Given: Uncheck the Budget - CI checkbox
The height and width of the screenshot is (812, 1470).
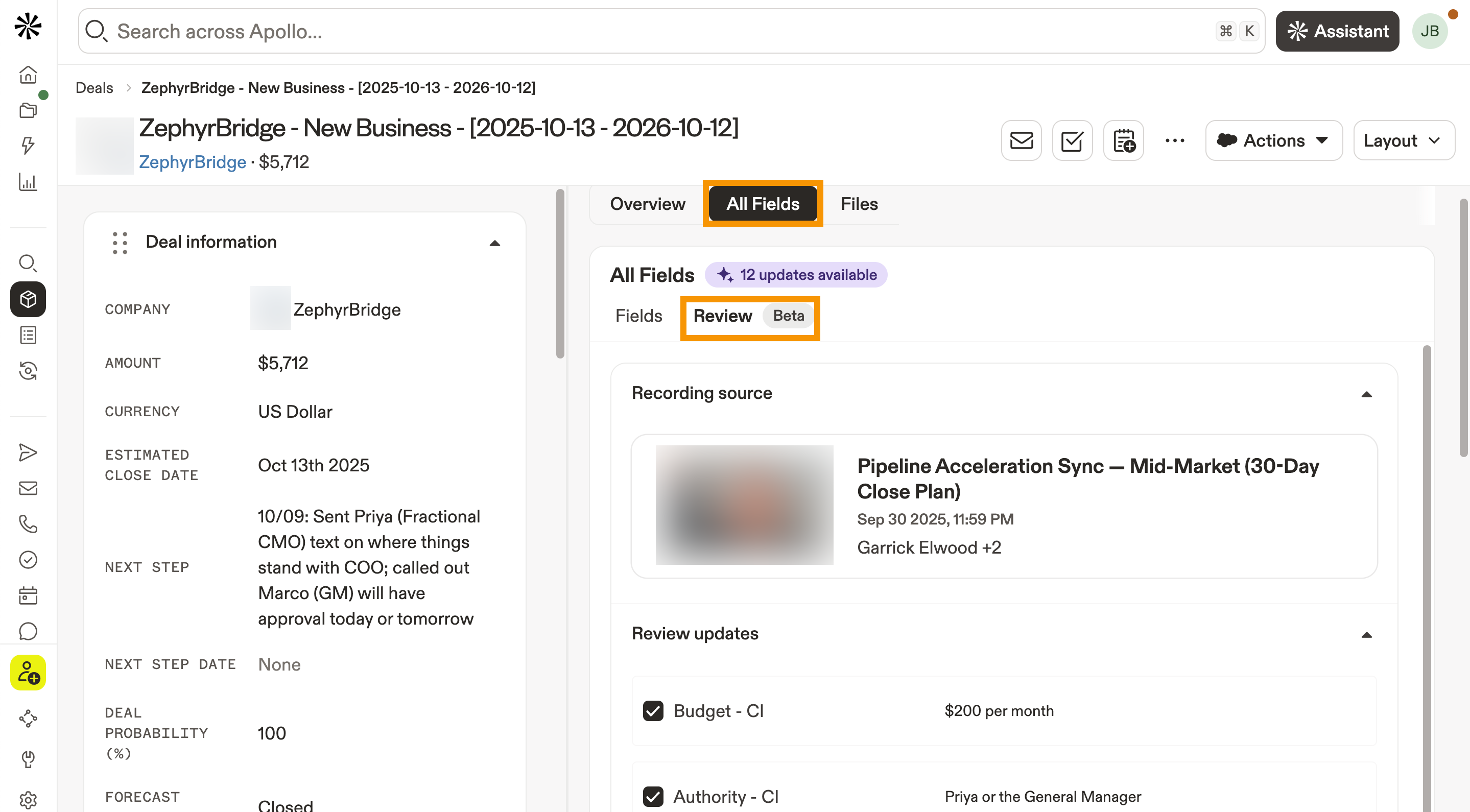Looking at the screenshot, I should point(653,711).
